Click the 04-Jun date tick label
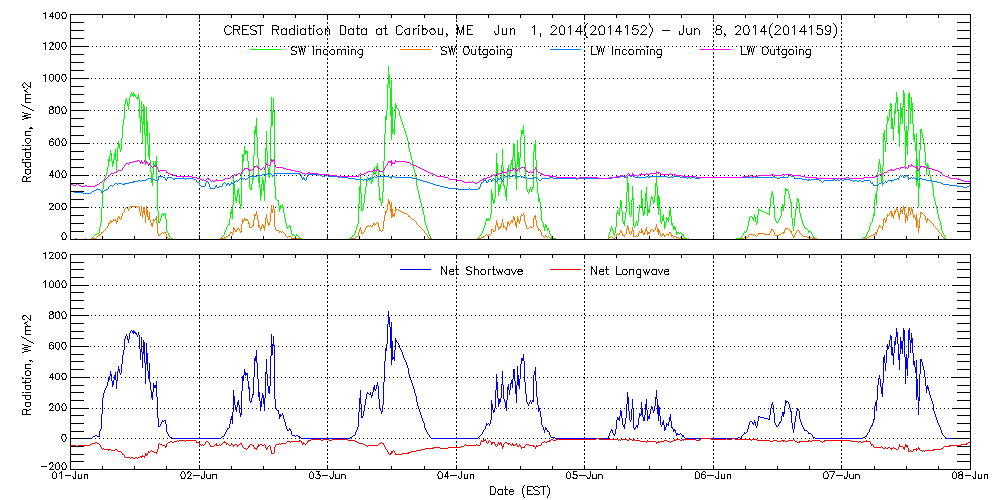The width and height of the screenshot is (1000, 500). 457,477
